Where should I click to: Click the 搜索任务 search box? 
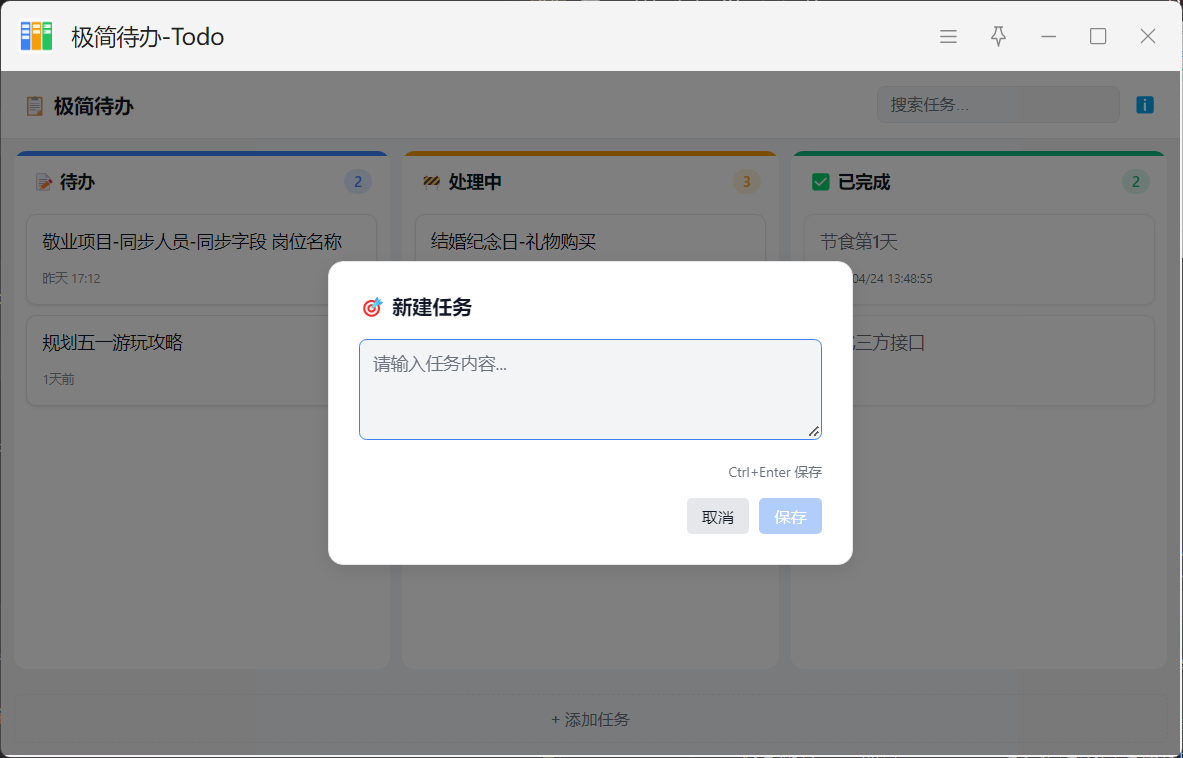point(997,105)
